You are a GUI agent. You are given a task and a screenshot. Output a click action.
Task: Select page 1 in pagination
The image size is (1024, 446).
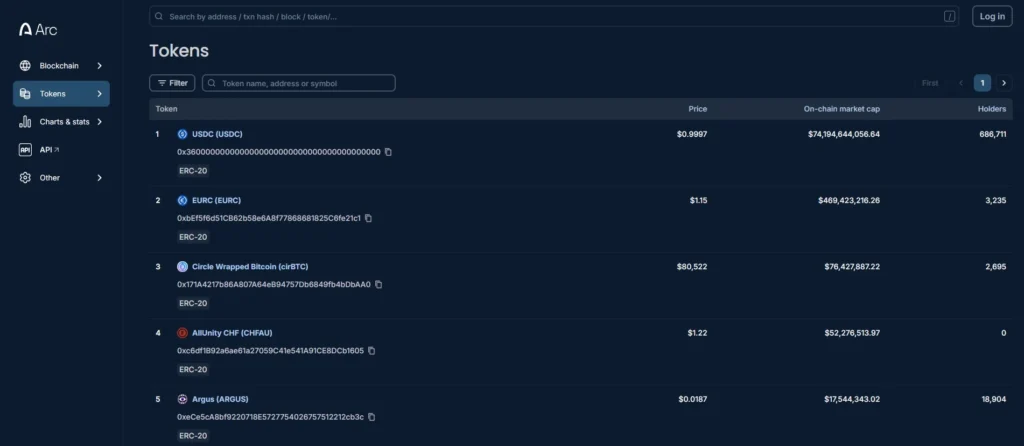[x=982, y=83]
